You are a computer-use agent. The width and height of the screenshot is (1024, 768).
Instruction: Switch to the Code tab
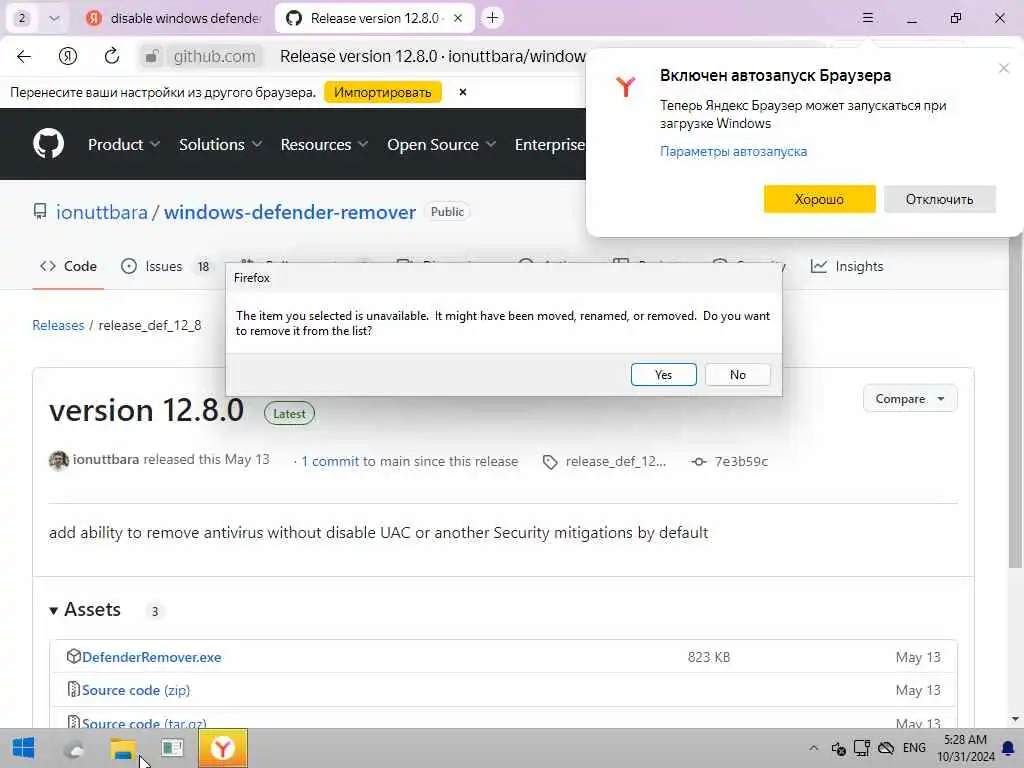tap(69, 266)
